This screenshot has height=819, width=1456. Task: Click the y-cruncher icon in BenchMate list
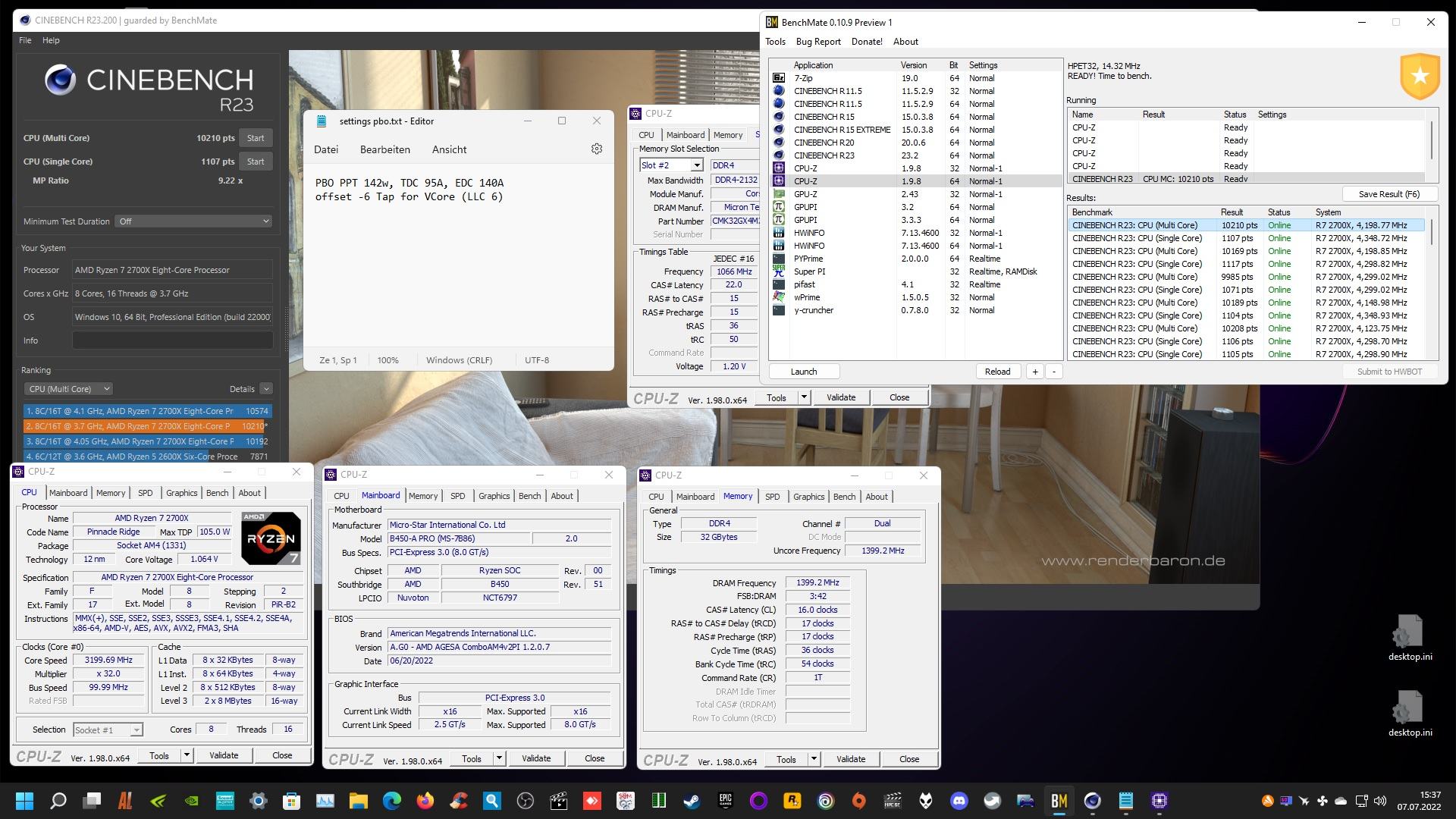(x=778, y=310)
